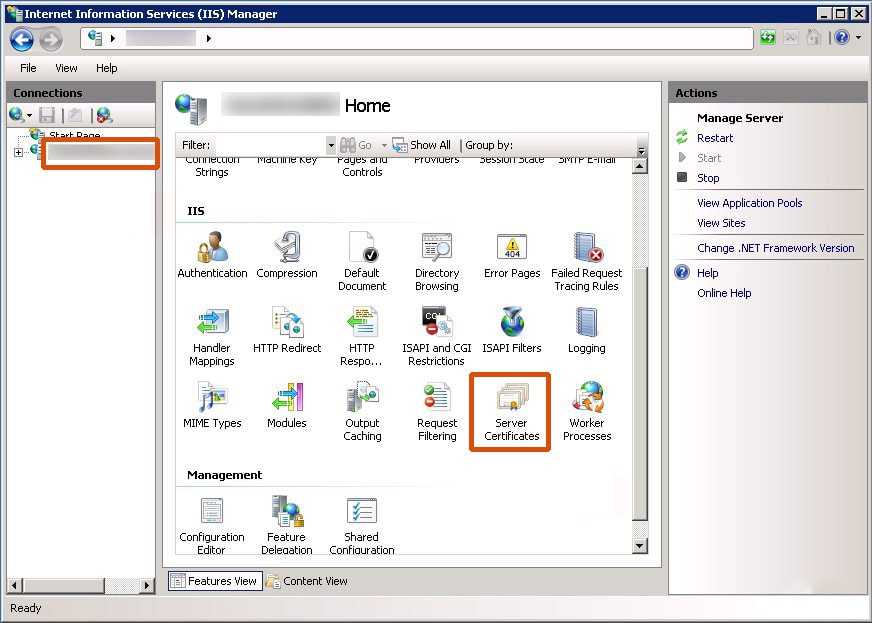Click the Back navigation arrow button
Image resolution: width=872 pixels, height=623 pixels.
tap(22, 39)
